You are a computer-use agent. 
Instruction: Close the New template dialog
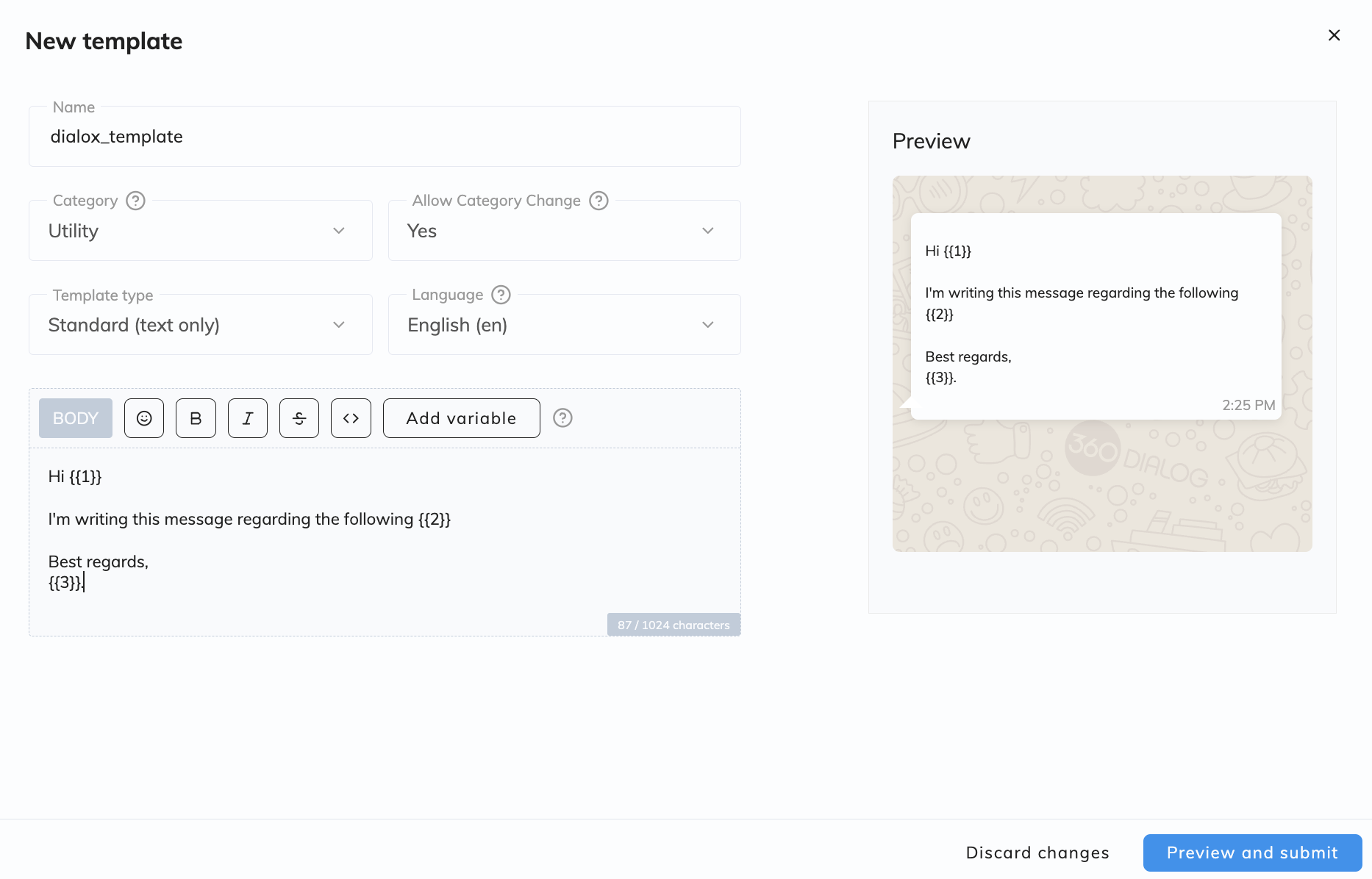point(1334,35)
